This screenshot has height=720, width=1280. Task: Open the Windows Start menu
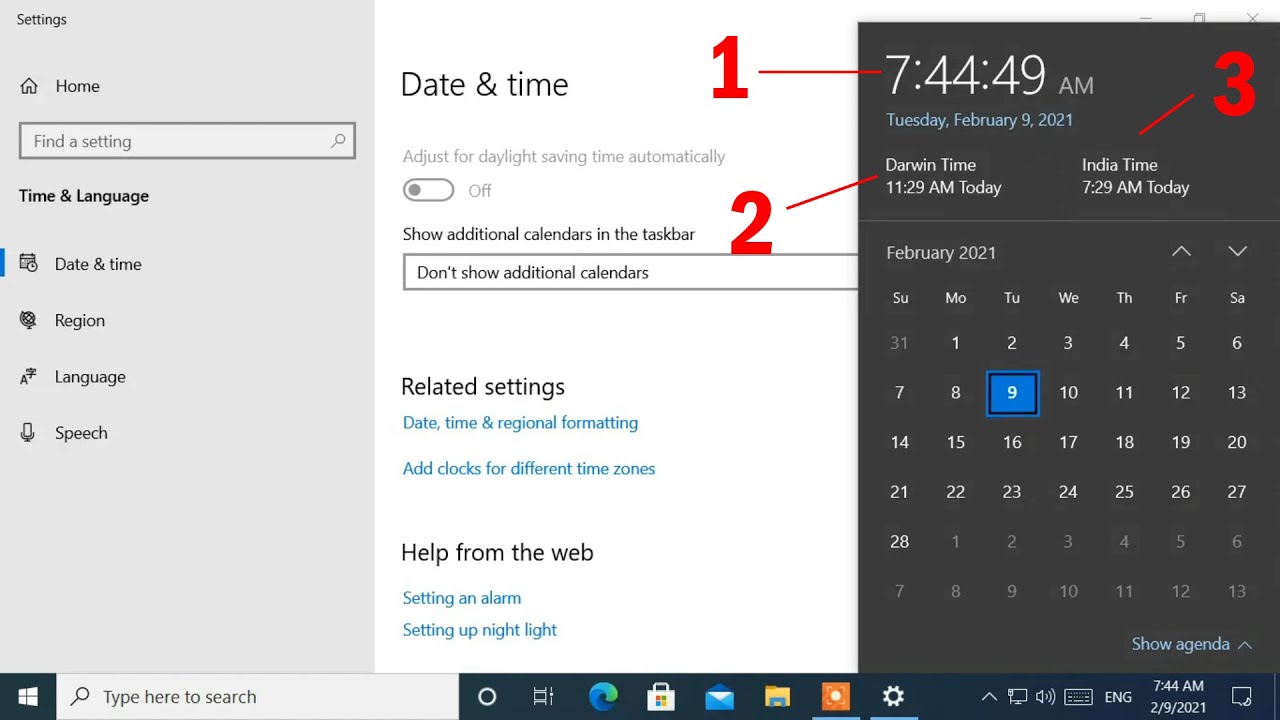point(28,697)
